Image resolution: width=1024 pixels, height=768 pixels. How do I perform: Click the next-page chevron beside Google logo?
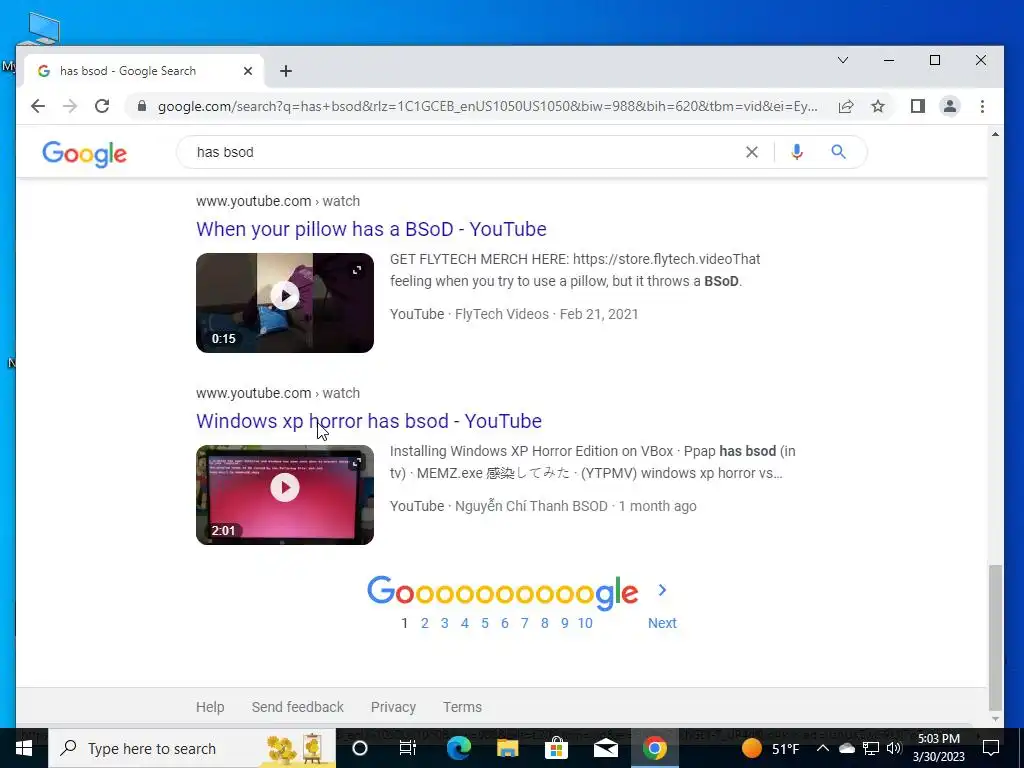pyautogui.click(x=662, y=590)
